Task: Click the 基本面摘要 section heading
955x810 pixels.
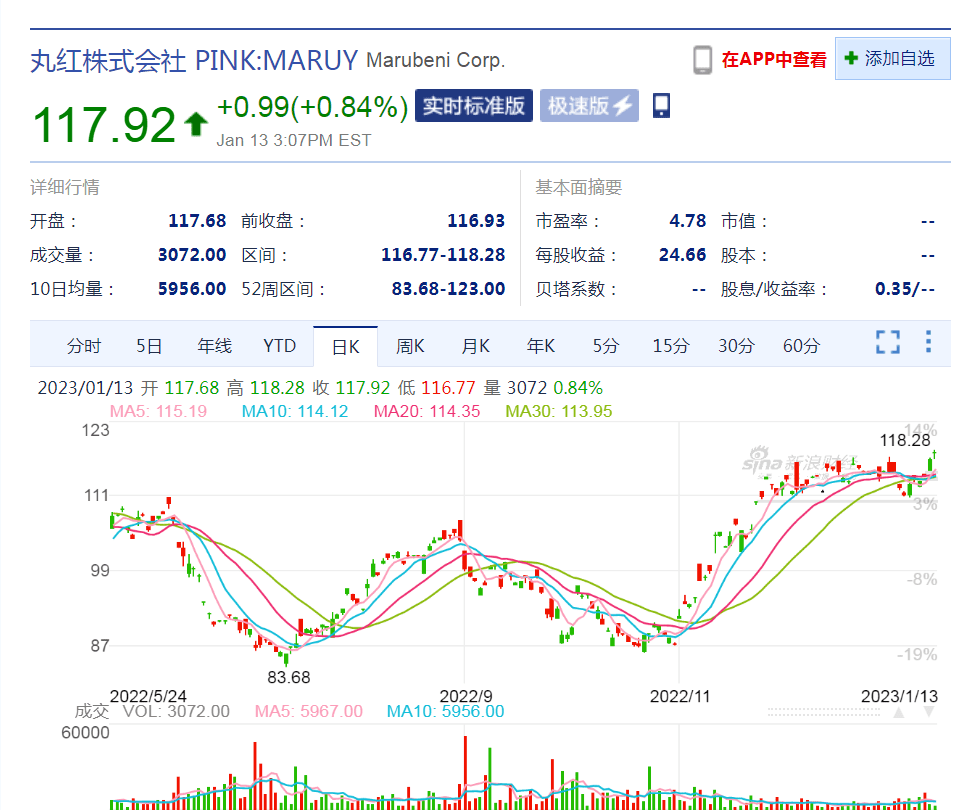Action: point(579,187)
